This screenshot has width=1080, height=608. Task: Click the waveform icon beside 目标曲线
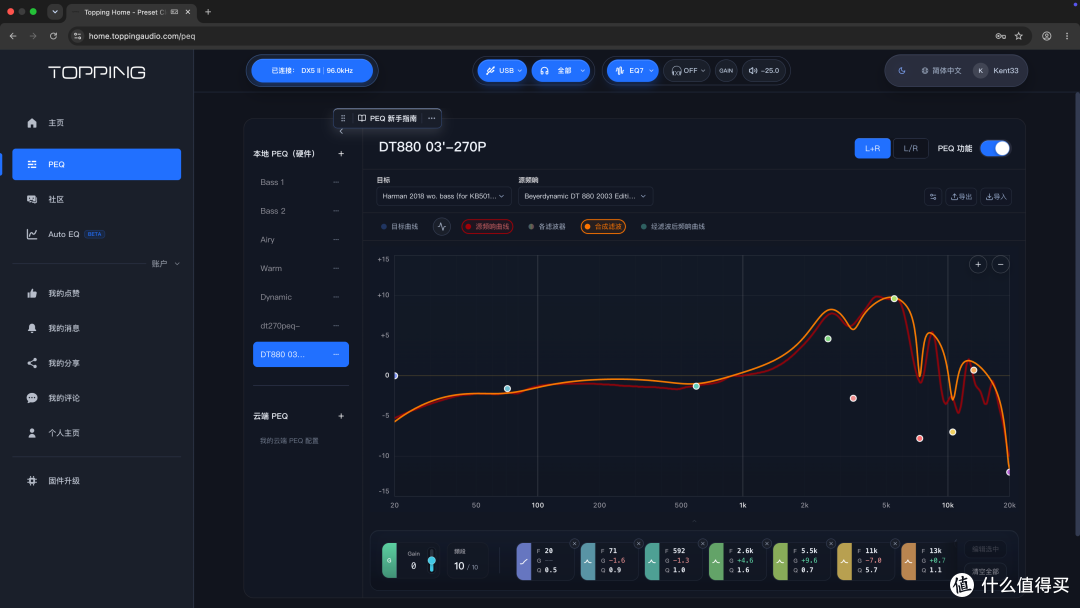(x=442, y=227)
